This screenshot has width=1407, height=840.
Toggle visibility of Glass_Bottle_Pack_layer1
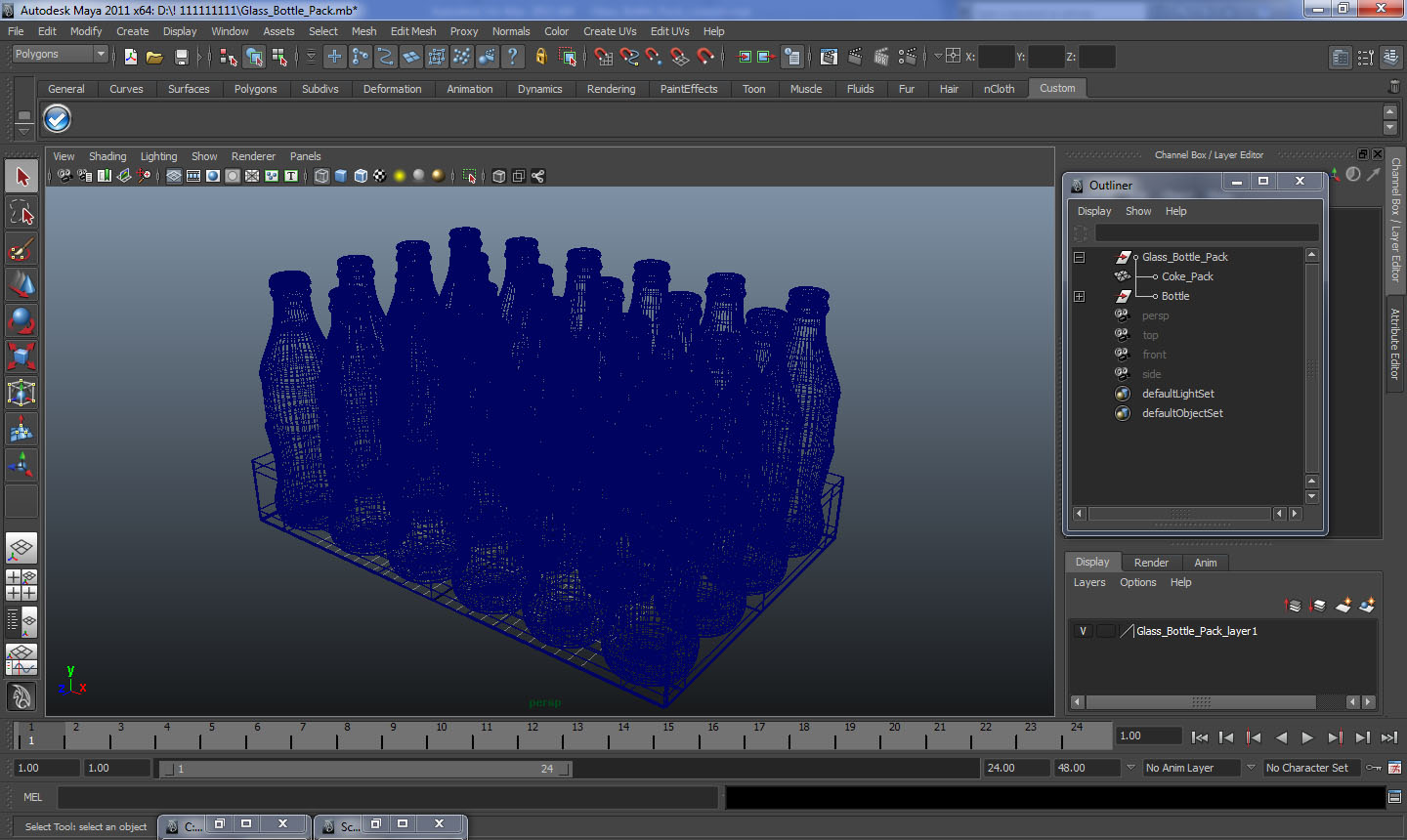[x=1083, y=631]
